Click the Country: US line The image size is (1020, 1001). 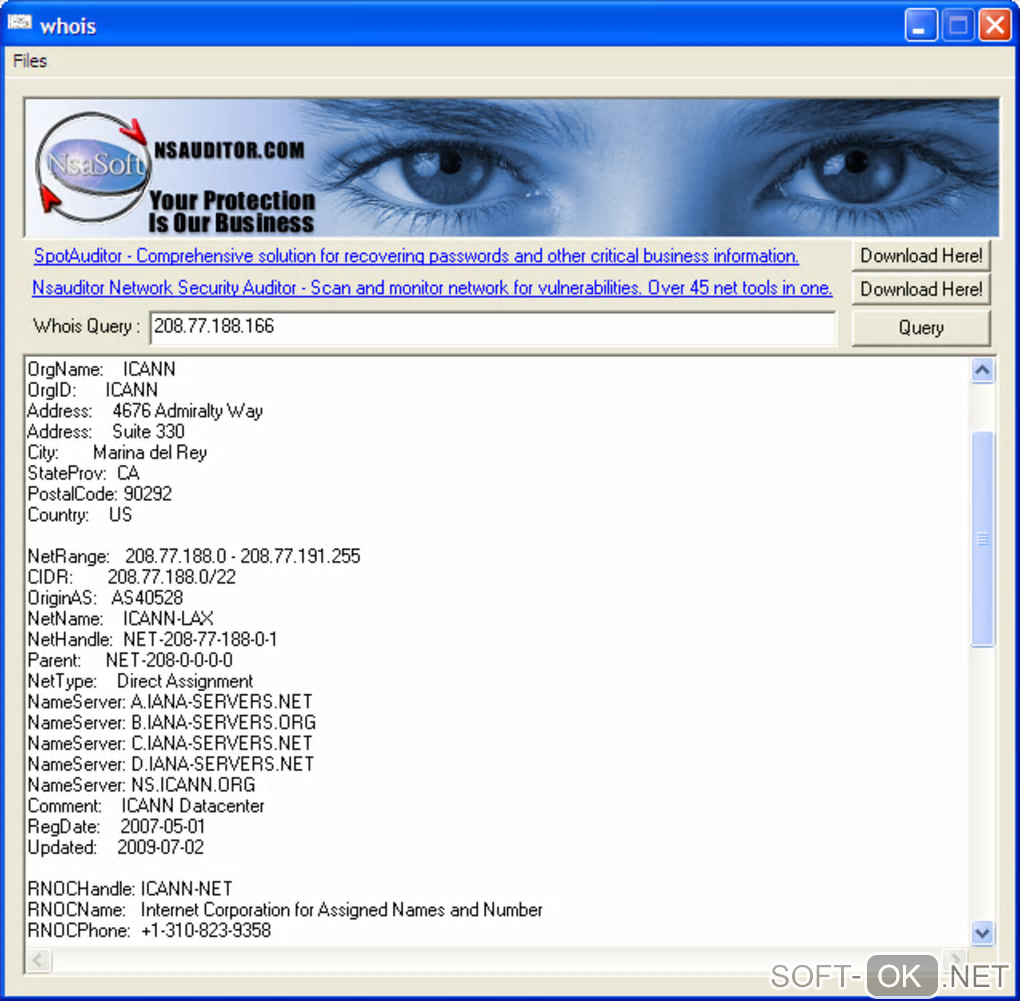(79, 515)
